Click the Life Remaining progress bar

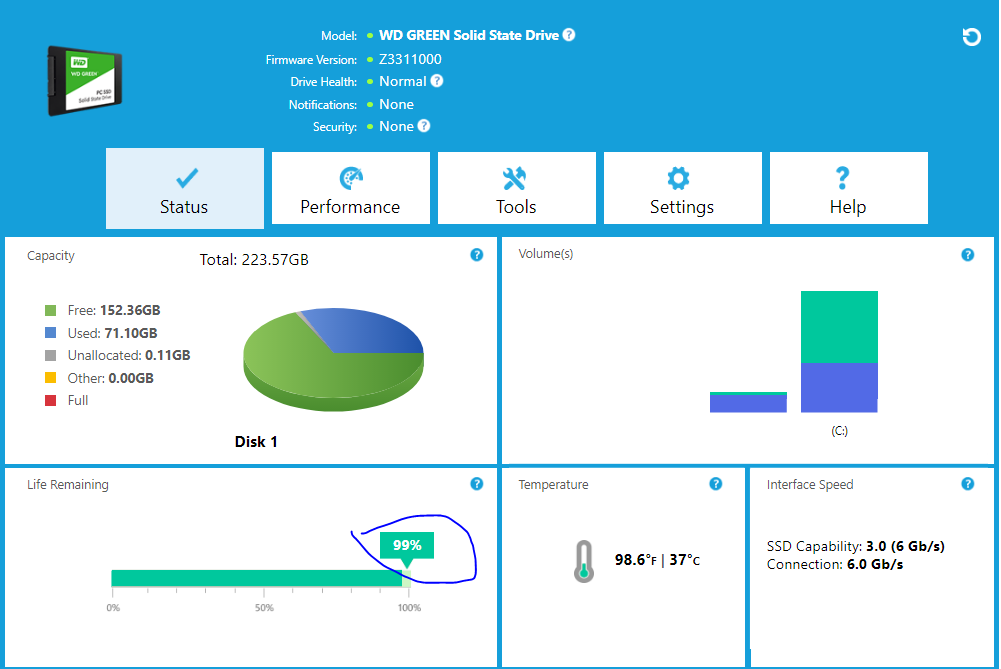click(260, 578)
